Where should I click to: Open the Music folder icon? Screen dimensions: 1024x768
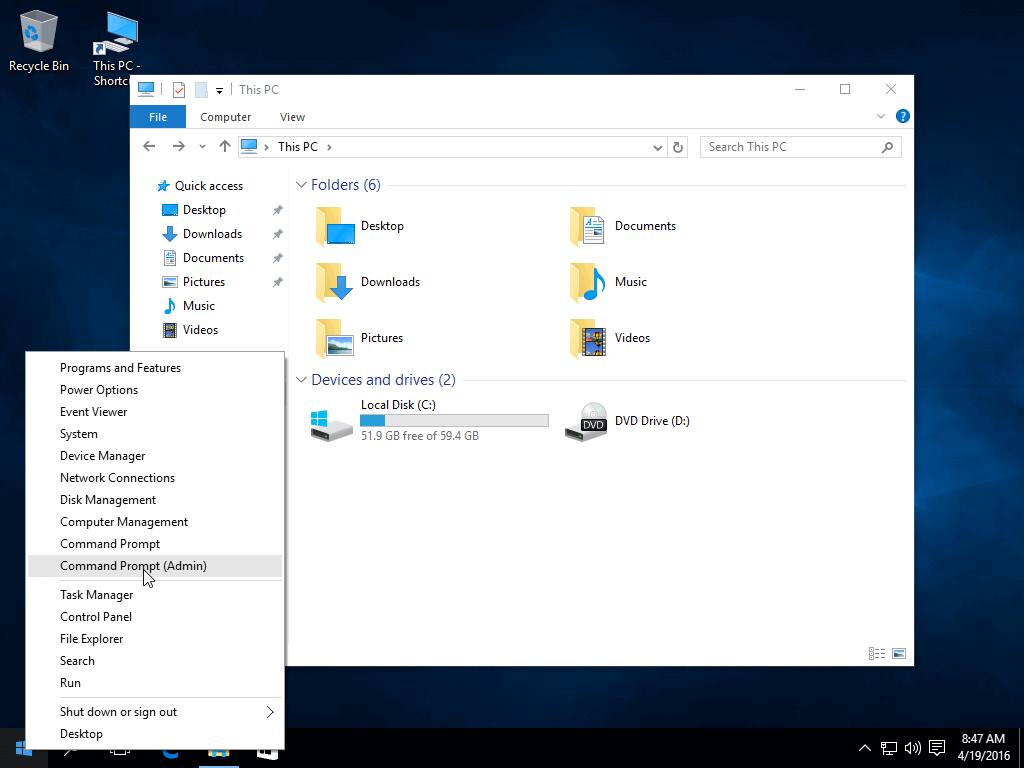[587, 282]
